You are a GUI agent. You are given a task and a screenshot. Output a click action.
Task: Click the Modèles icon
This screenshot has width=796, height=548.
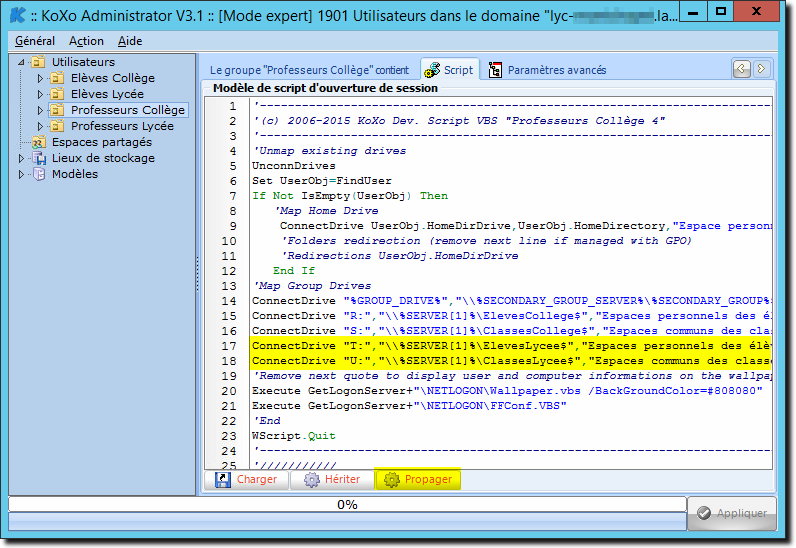pos(39,174)
